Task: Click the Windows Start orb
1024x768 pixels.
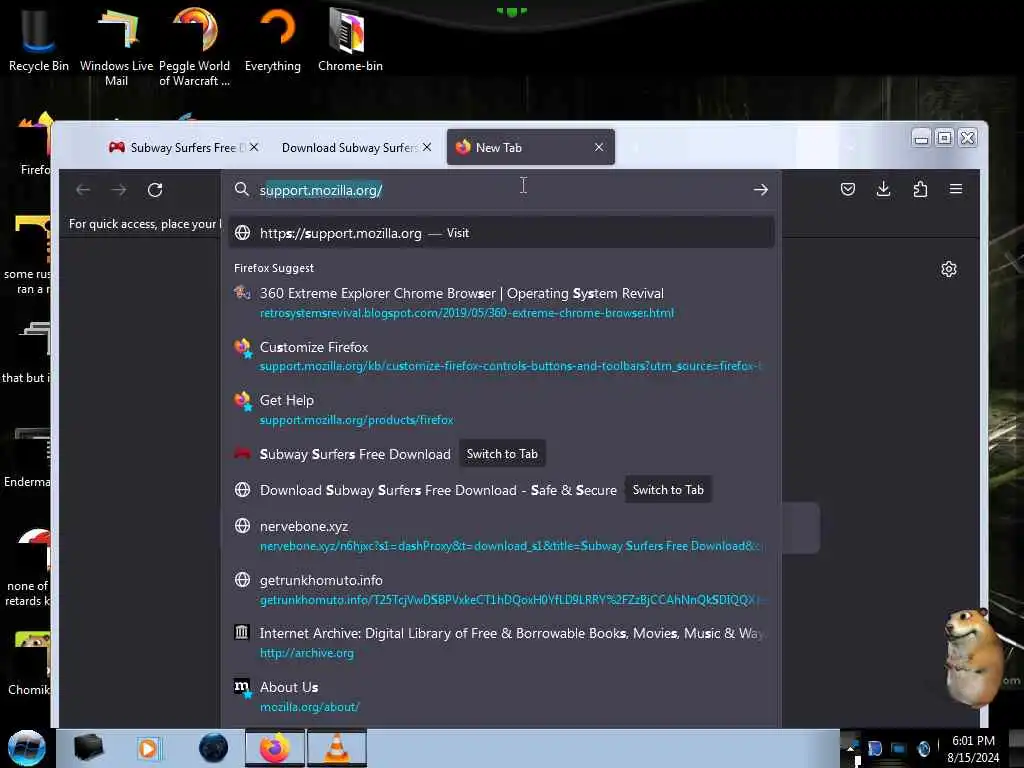Action: 27,748
